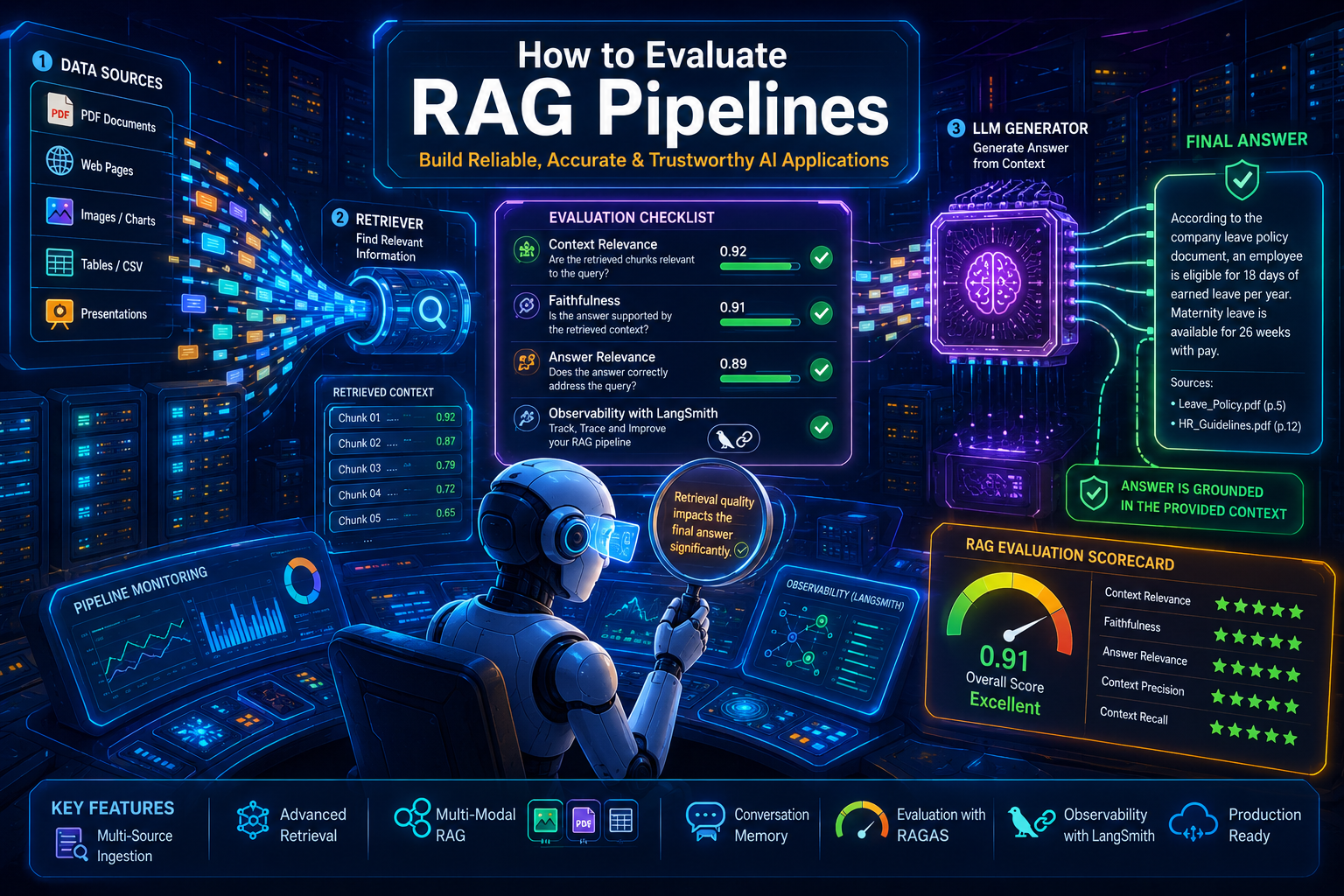1344x896 pixels.
Task: Click the "Final Answer" heading
Action: click(1246, 140)
